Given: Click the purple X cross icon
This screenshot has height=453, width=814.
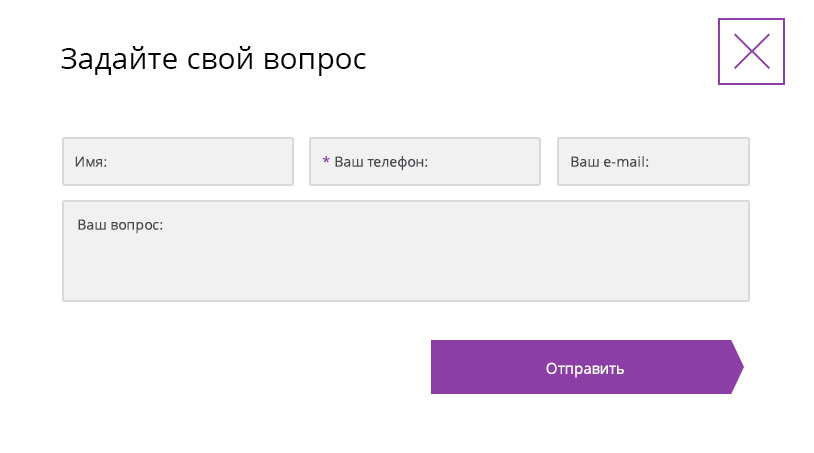Looking at the screenshot, I should pos(751,51).
